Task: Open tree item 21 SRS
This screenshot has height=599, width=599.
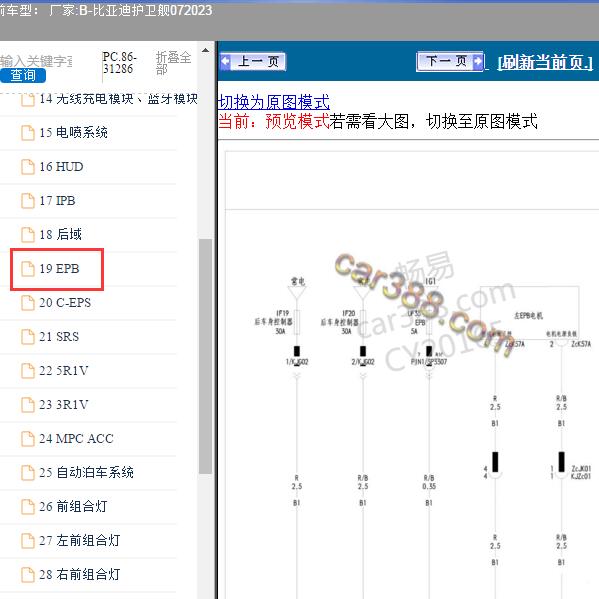Action: pos(59,337)
